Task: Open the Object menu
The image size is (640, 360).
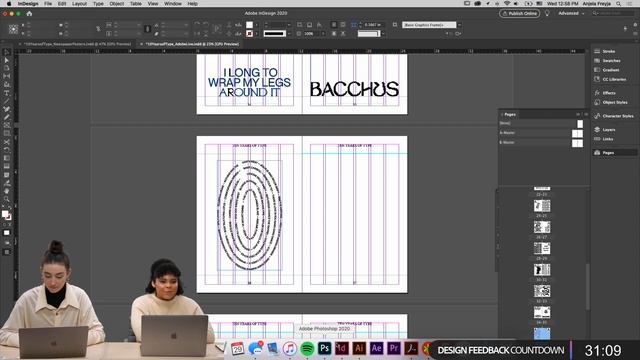Action: click(117, 4)
